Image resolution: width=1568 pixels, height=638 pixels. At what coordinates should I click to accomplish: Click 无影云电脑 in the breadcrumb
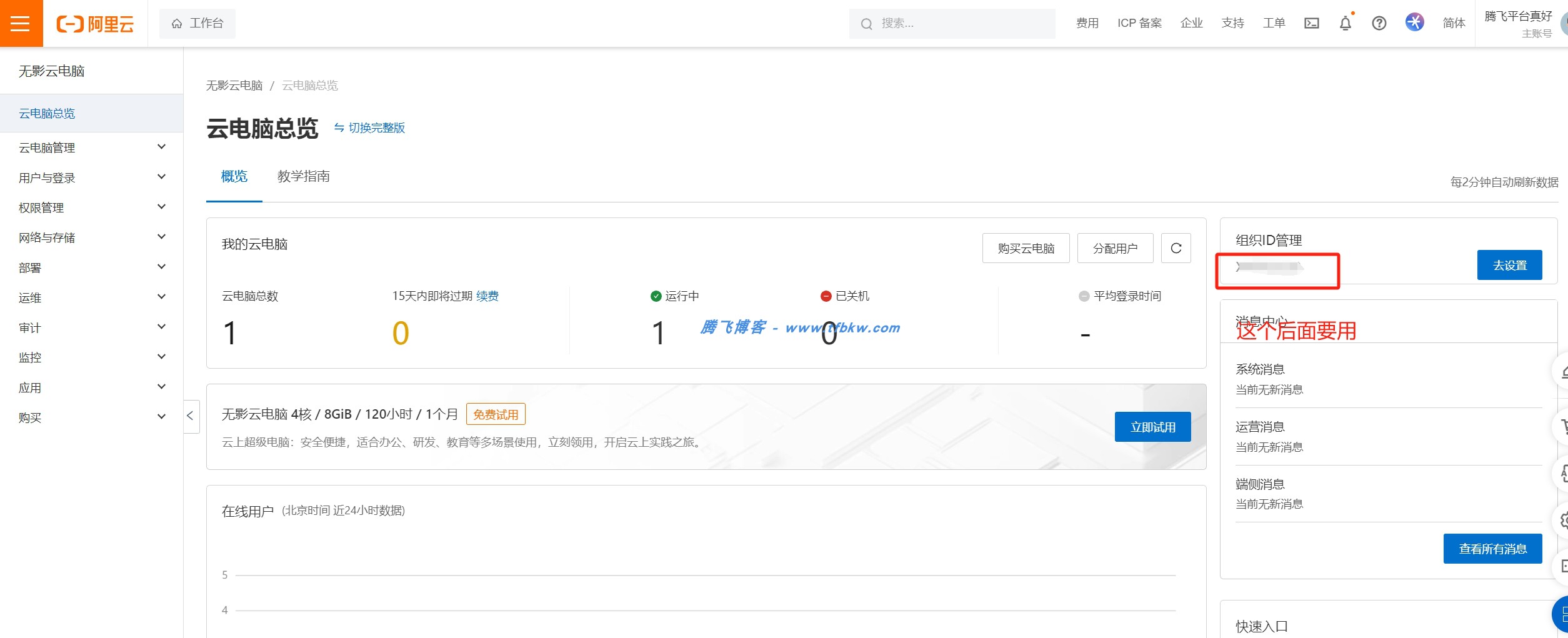point(234,86)
